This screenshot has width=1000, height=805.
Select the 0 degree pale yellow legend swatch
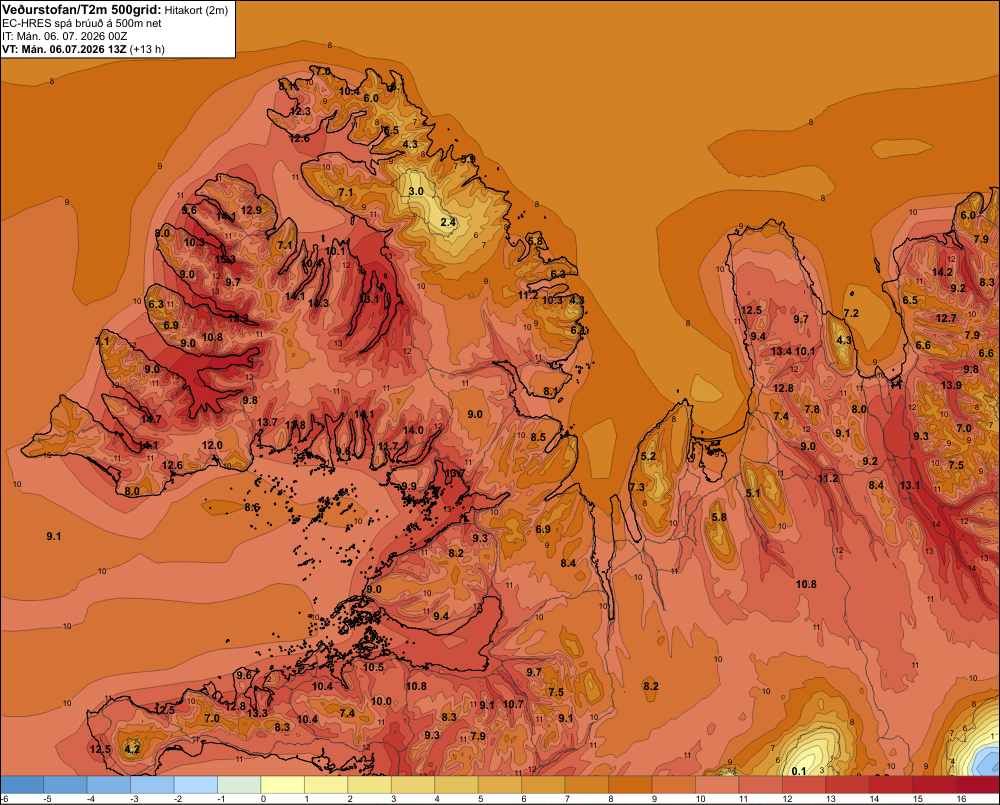283,785
